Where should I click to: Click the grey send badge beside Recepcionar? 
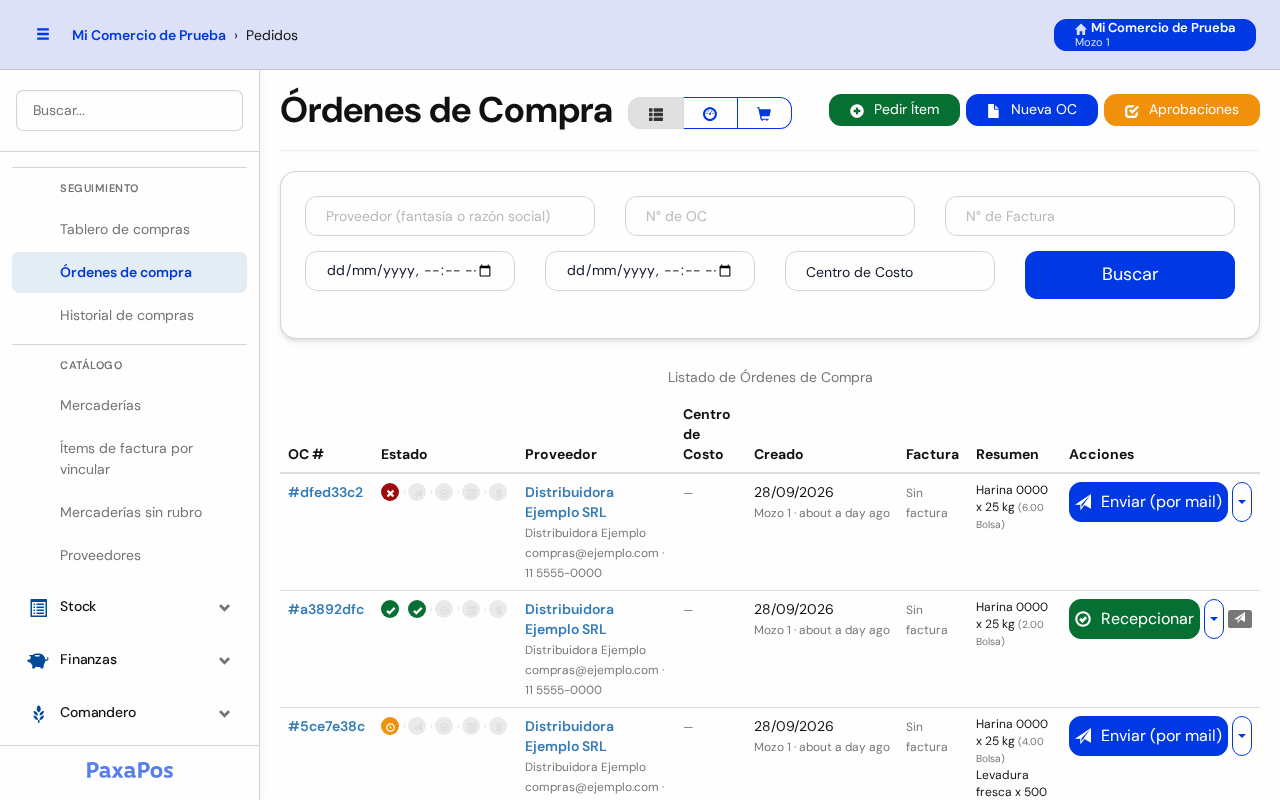pos(1240,619)
